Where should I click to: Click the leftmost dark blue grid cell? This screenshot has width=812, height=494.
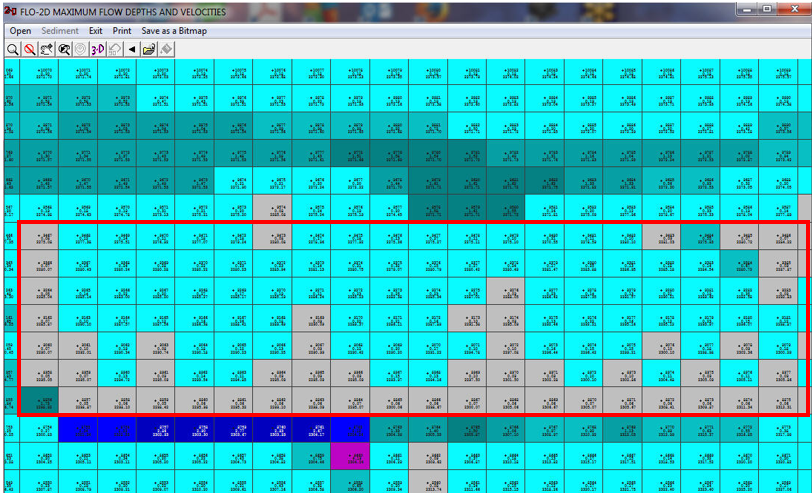click(83, 430)
